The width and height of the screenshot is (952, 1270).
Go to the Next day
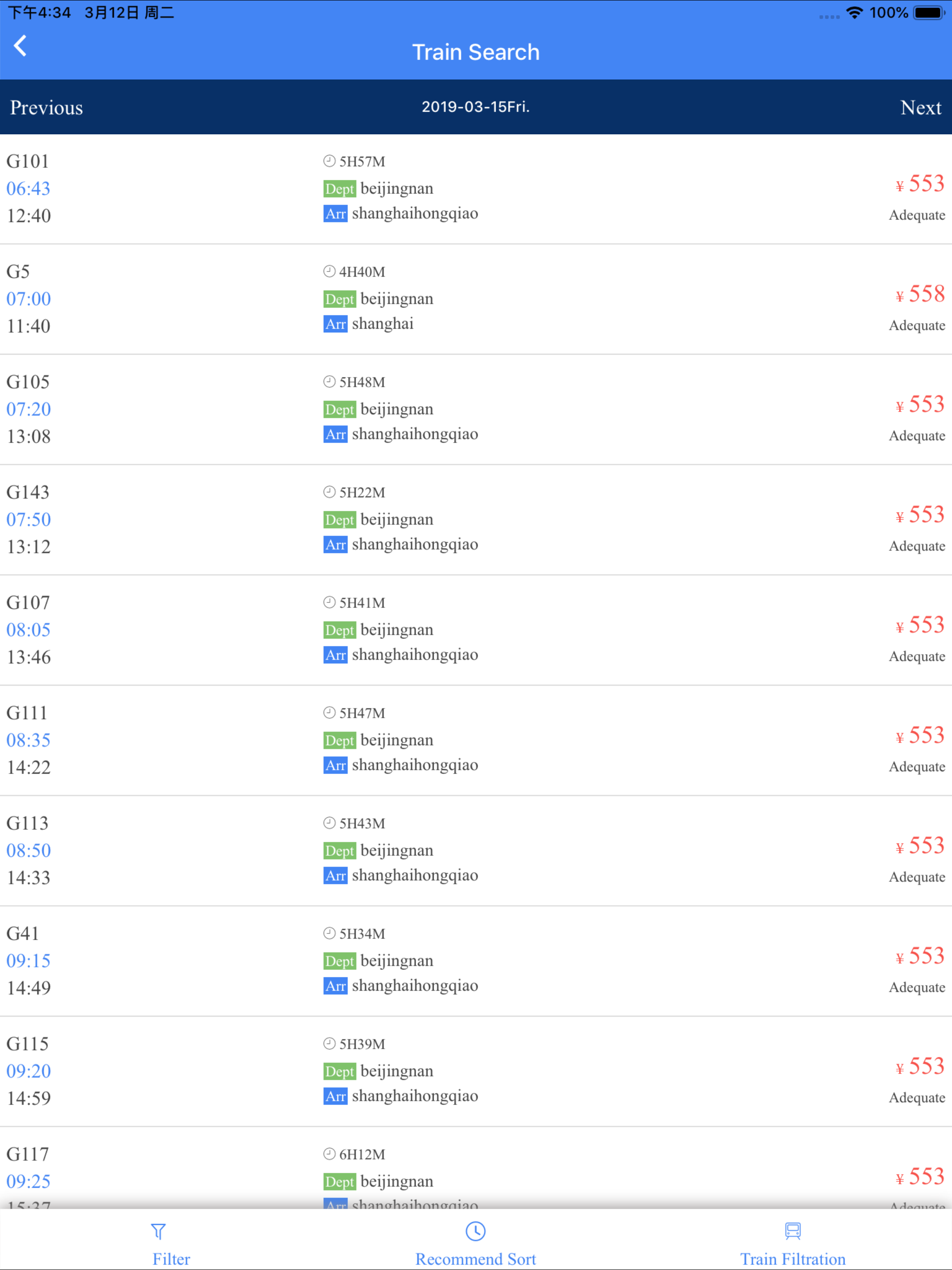pyautogui.click(x=920, y=108)
